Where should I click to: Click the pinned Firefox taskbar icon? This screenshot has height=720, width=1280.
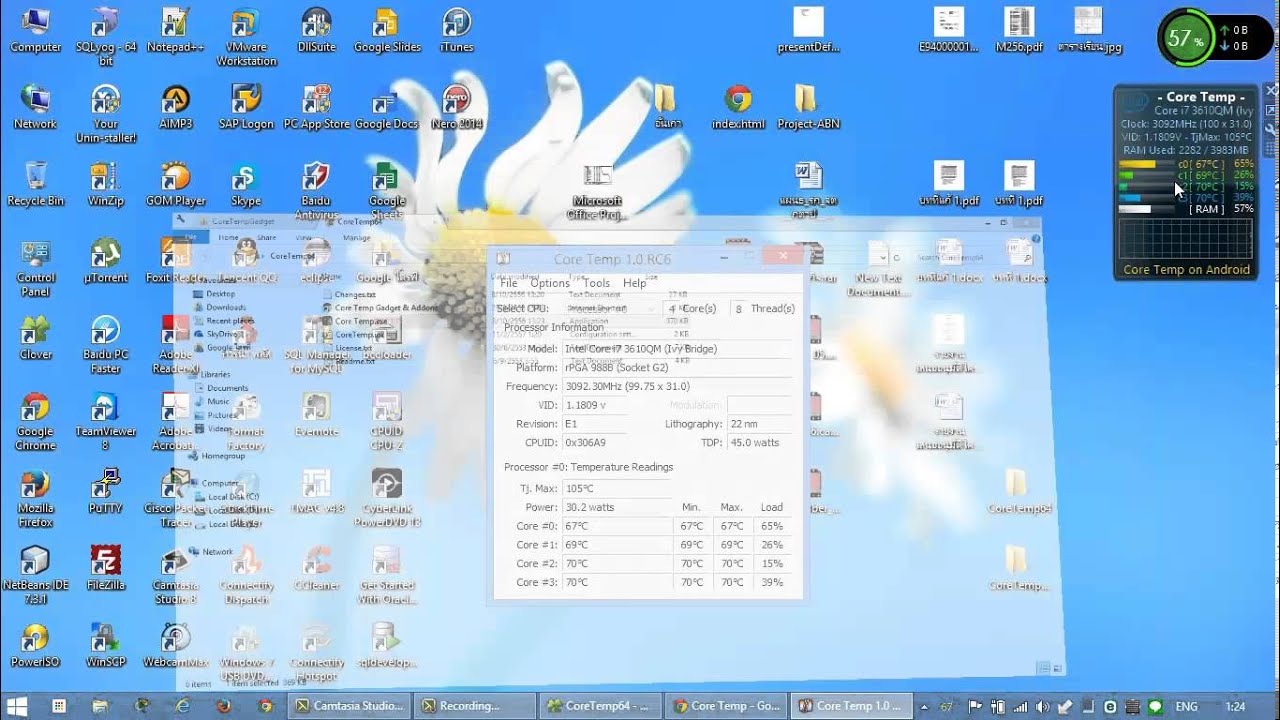[x=224, y=706]
